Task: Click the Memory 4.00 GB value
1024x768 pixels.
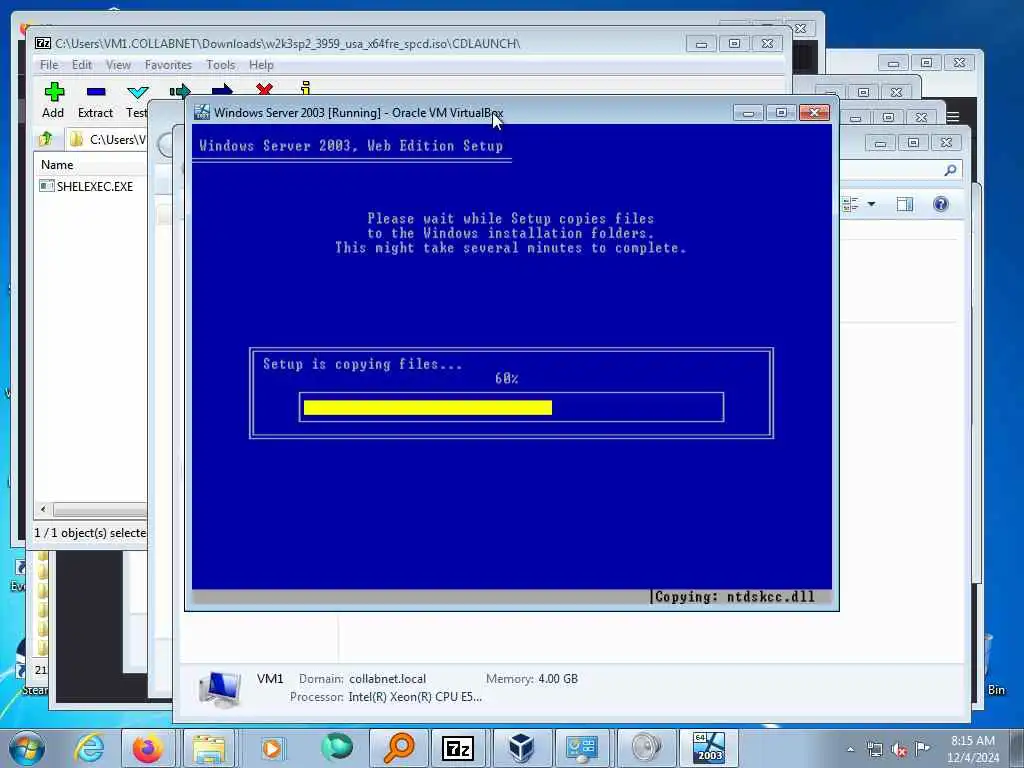Action: click(x=558, y=679)
